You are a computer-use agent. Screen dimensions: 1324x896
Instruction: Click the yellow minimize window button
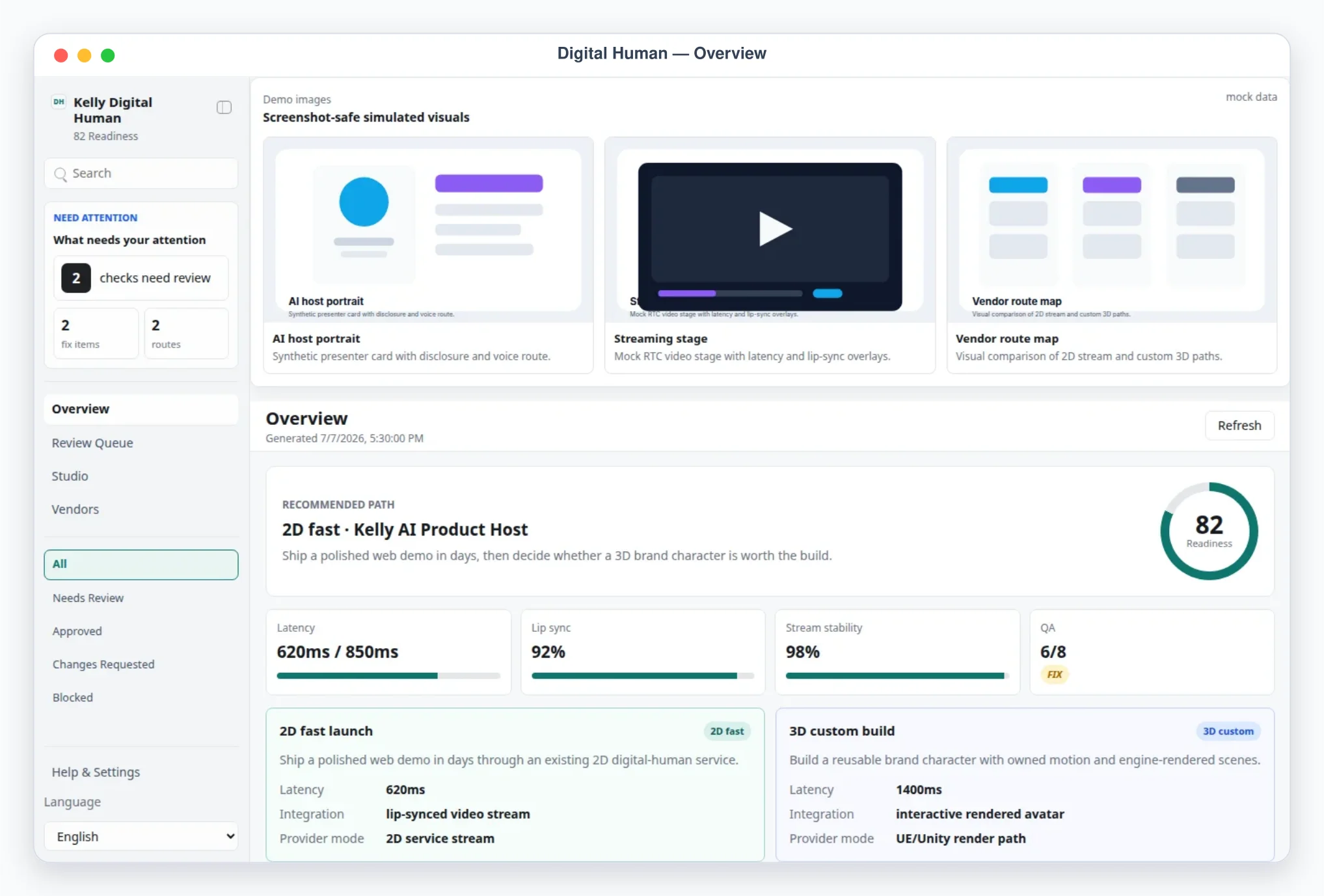click(85, 55)
